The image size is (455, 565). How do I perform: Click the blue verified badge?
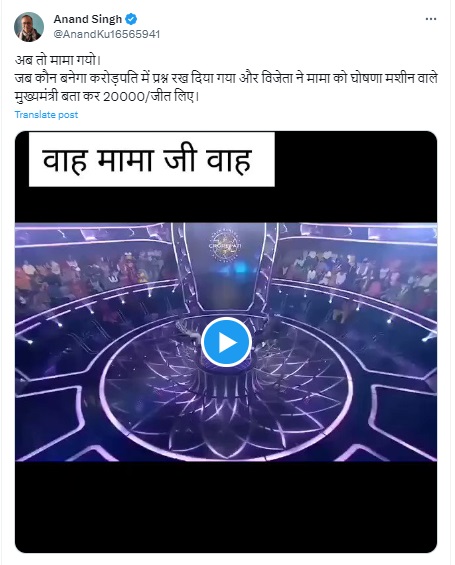[x=131, y=19]
